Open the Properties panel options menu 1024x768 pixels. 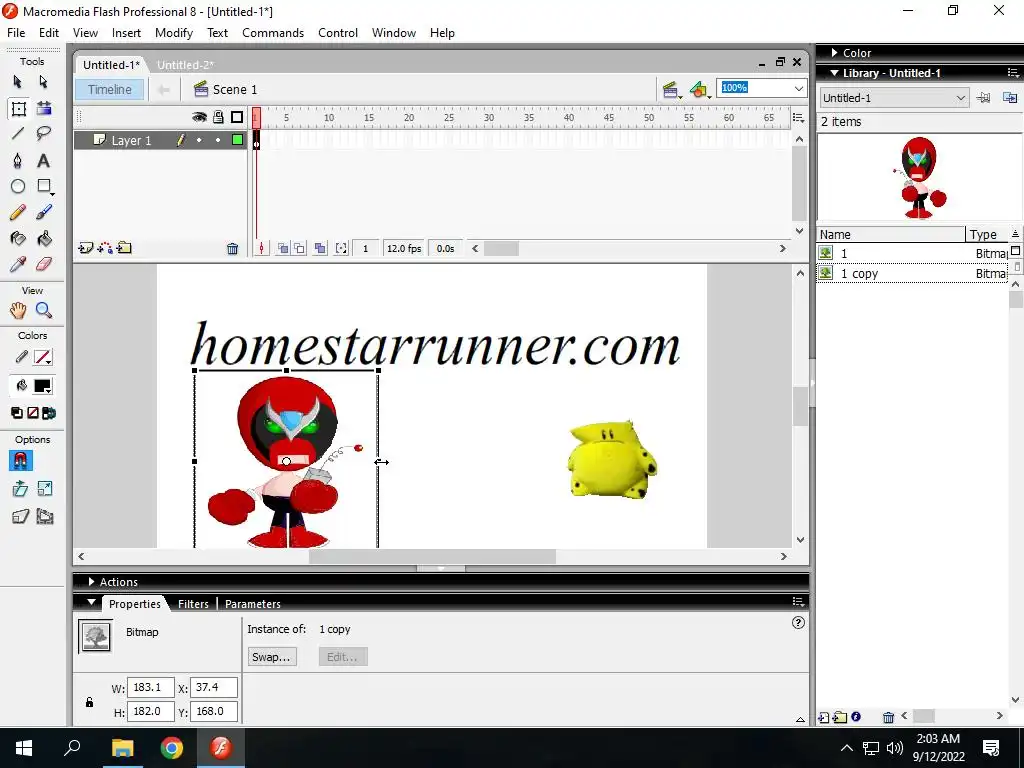click(x=798, y=602)
